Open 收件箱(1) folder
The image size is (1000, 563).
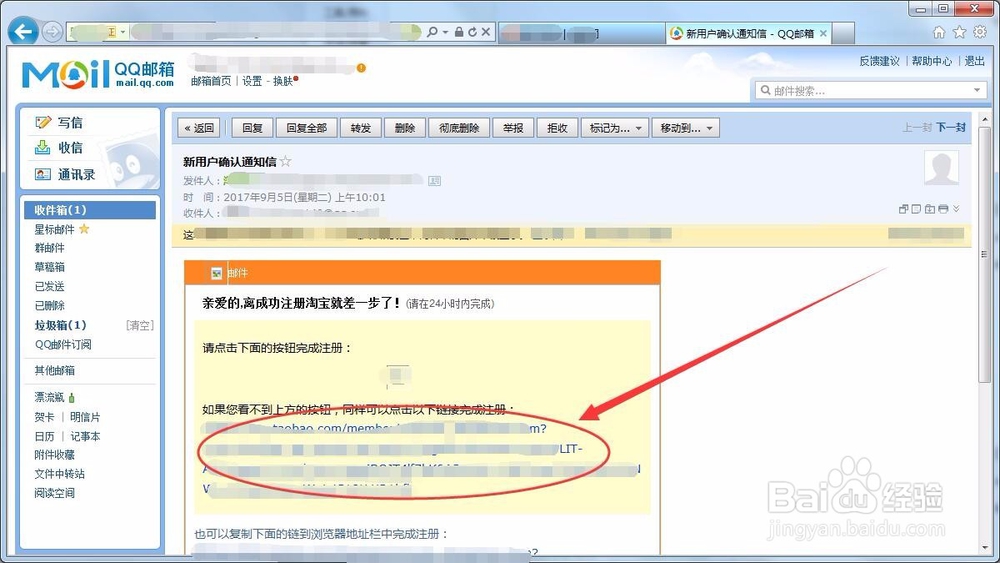click(90, 210)
